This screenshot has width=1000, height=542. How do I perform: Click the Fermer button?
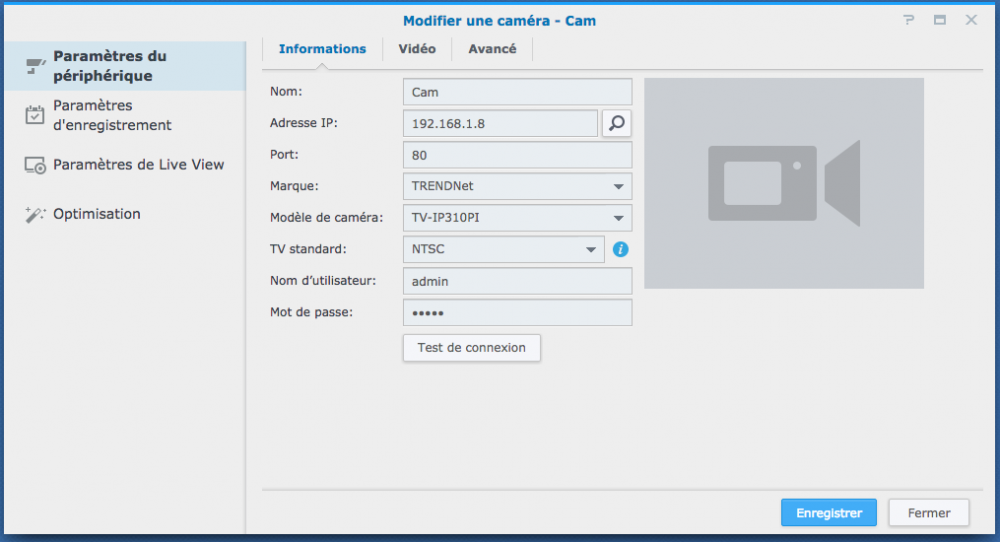tap(928, 513)
